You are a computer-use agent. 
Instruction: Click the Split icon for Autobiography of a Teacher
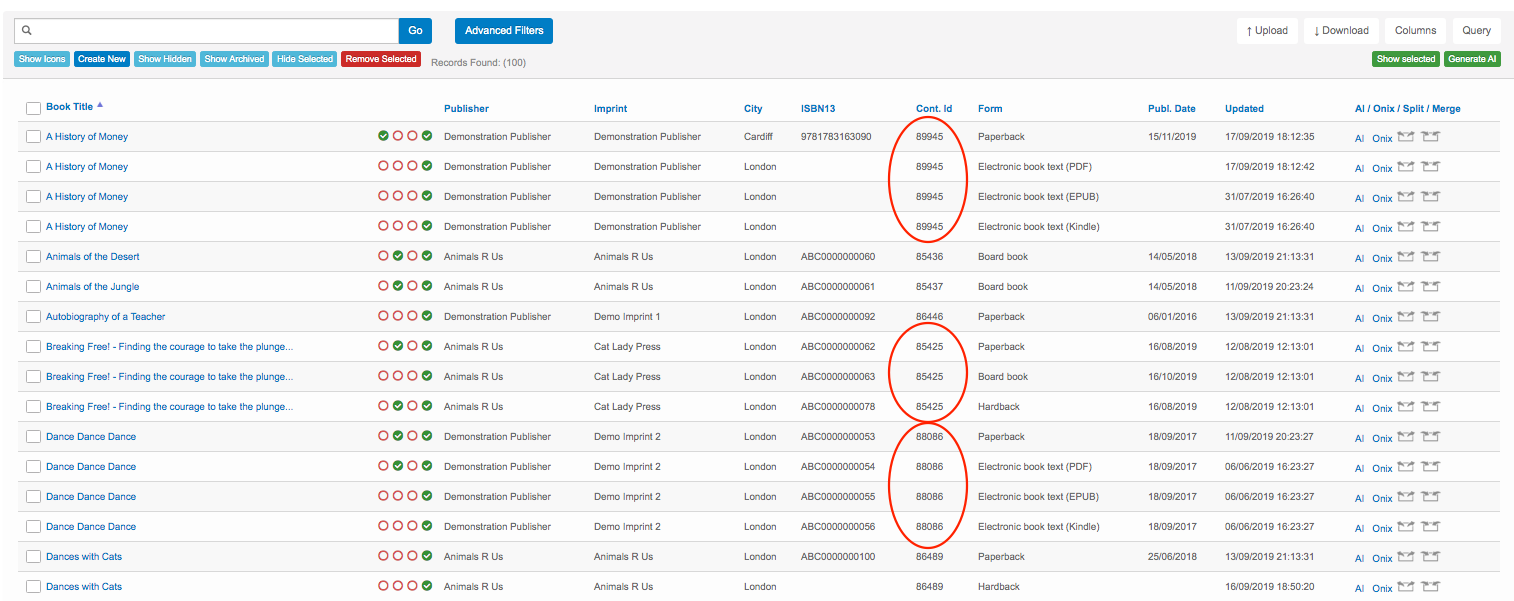click(1405, 317)
